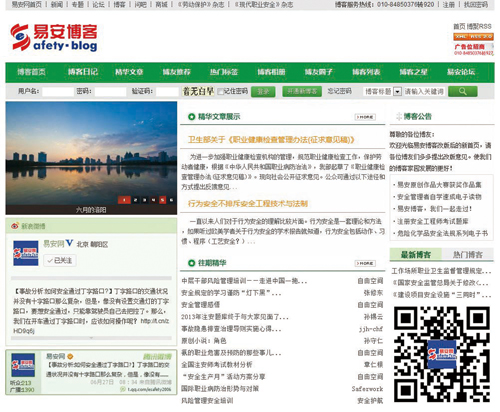This screenshot has height=412, width=500.
Task: Click the 开通新博客 button
Action: (302, 91)
